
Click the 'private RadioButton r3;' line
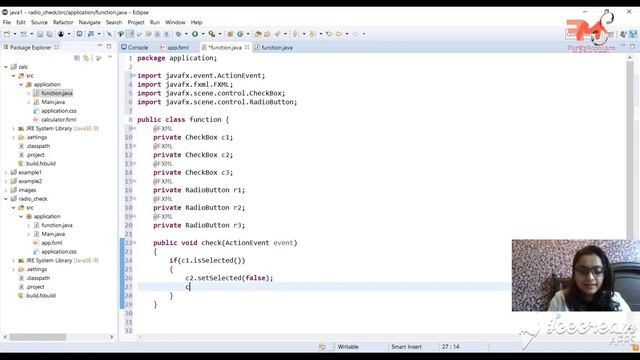pyautogui.click(x=199, y=225)
